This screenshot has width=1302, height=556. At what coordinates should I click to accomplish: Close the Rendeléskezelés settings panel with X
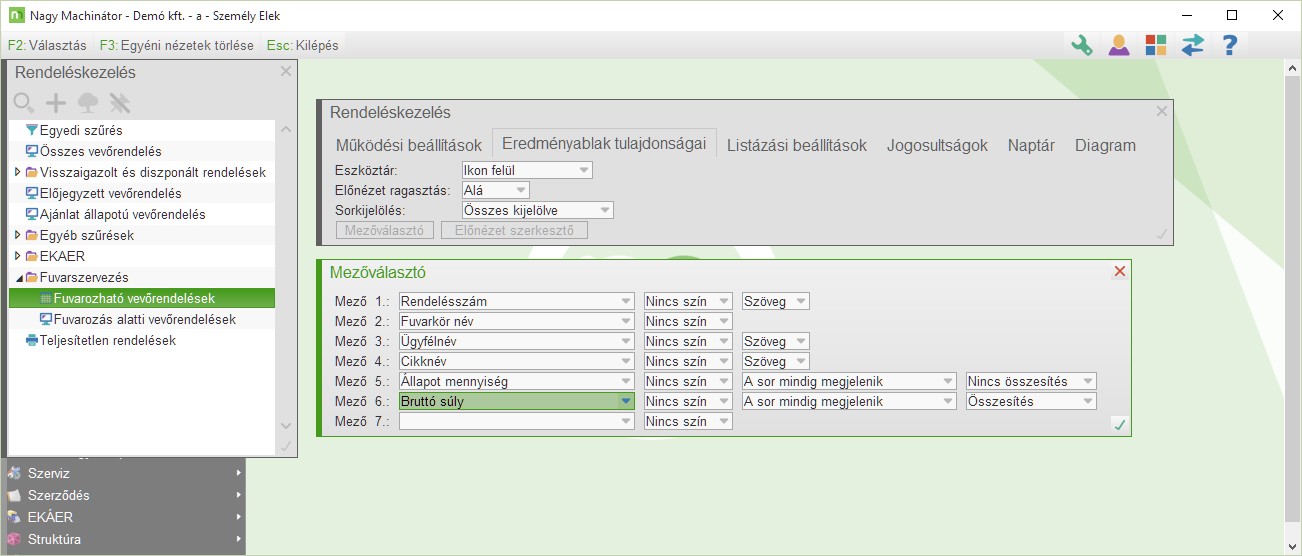(x=1161, y=112)
